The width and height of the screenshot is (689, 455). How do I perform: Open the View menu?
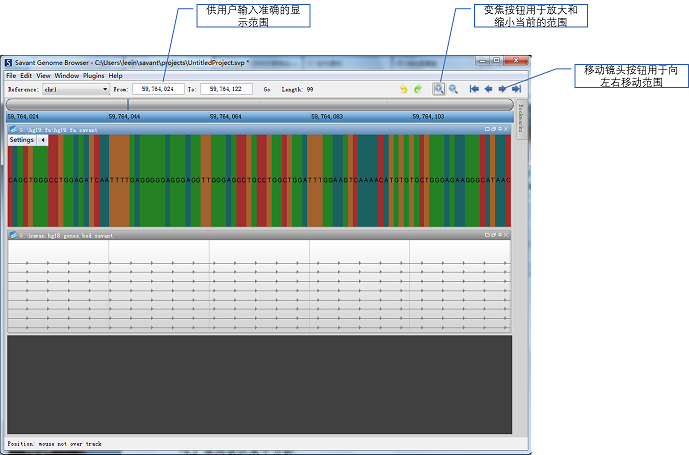43,76
